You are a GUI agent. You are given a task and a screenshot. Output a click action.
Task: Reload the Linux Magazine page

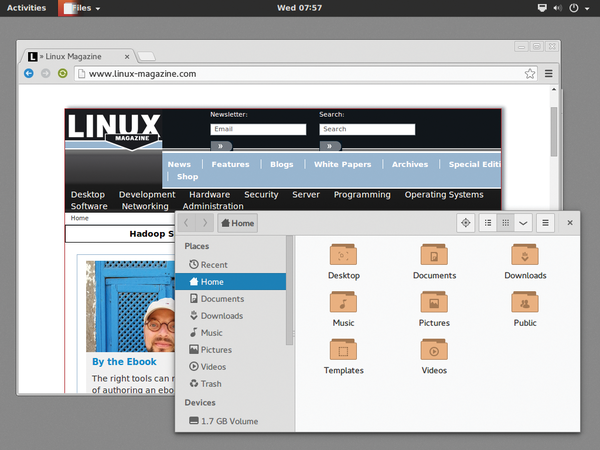62,73
